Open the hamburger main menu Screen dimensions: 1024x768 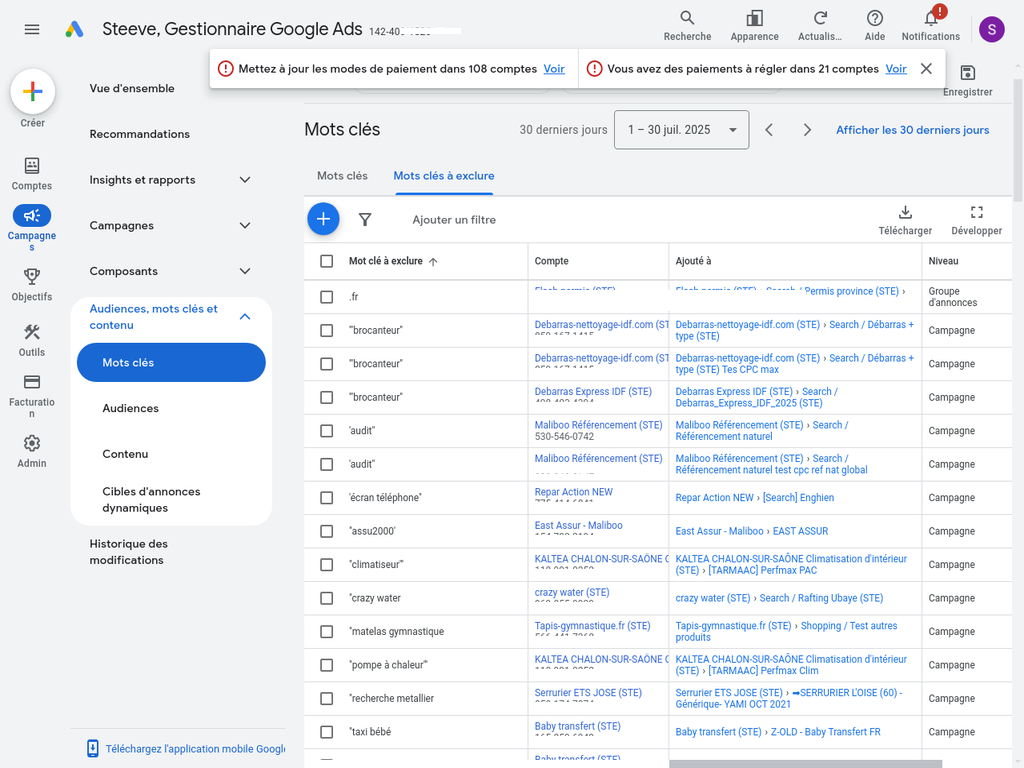pos(32,29)
